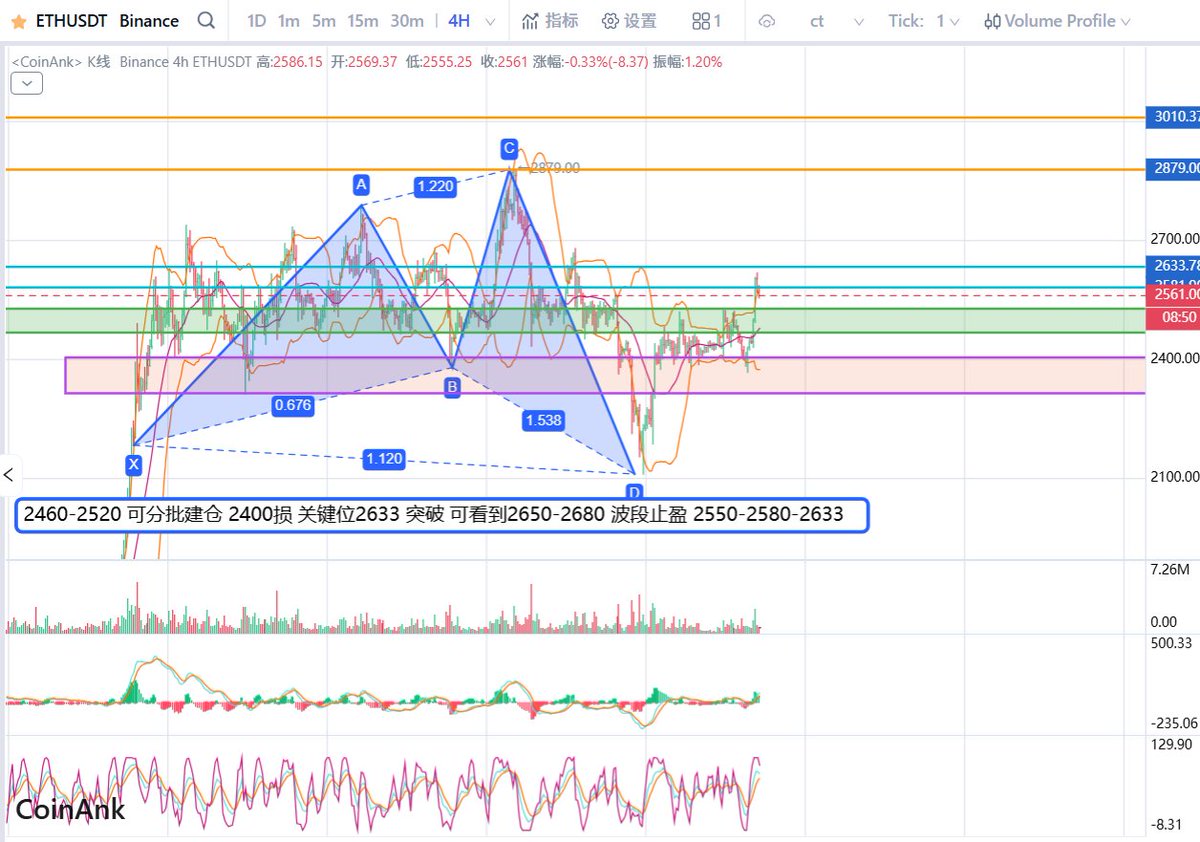This screenshot has width=1200, height=842.
Task: Open the timeframe chevron next to 4H
Action: click(492, 20)
